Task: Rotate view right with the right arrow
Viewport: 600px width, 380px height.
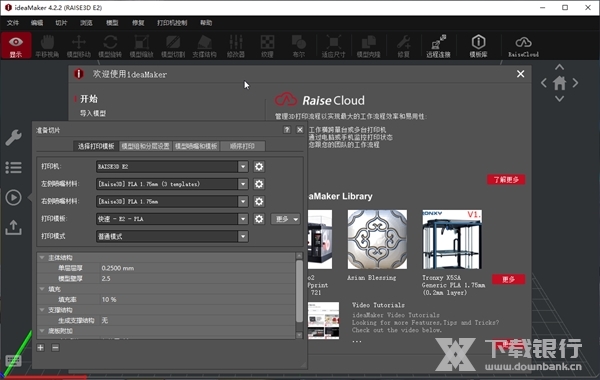Action: click(x=575, y=83)
